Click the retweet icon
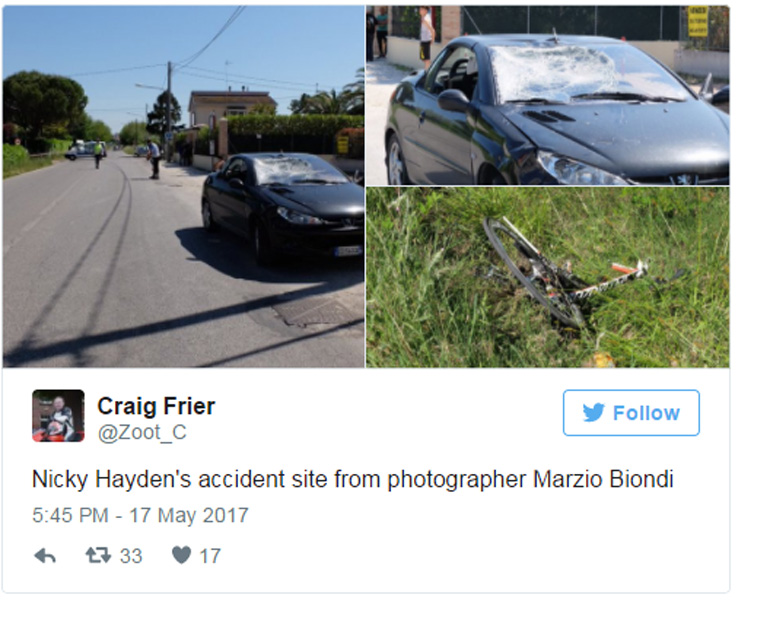770x620 pixels. coord(98,556)
